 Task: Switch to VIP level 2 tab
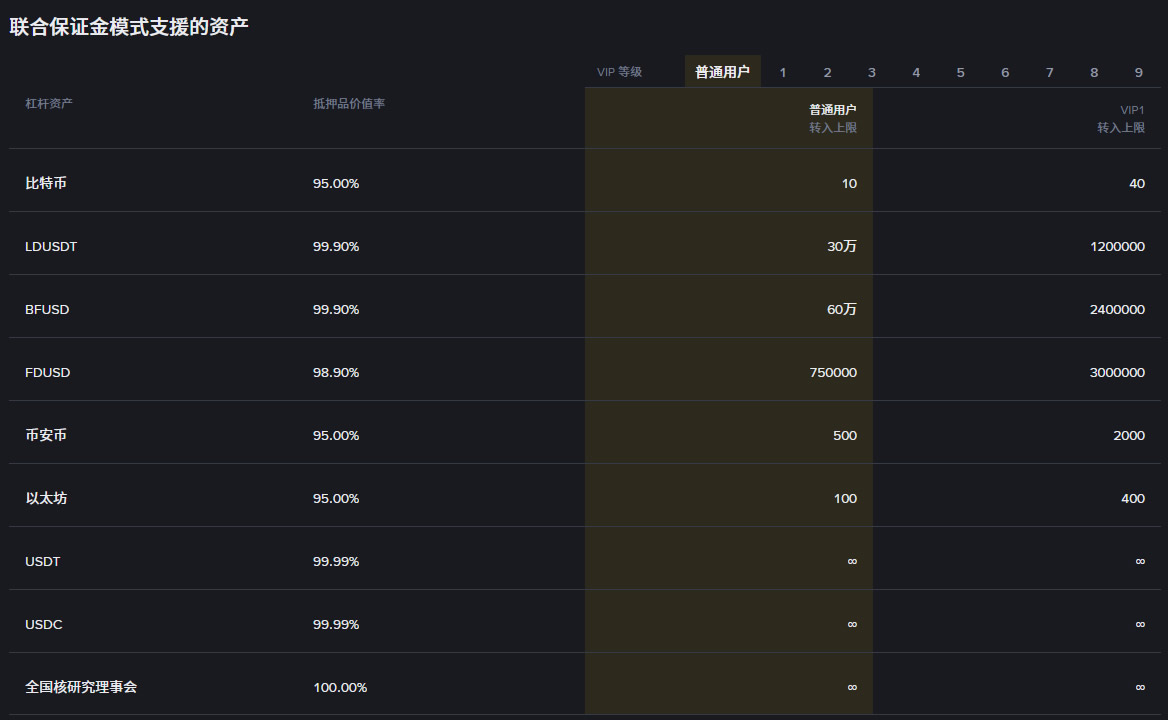click(x=827, y=72)
